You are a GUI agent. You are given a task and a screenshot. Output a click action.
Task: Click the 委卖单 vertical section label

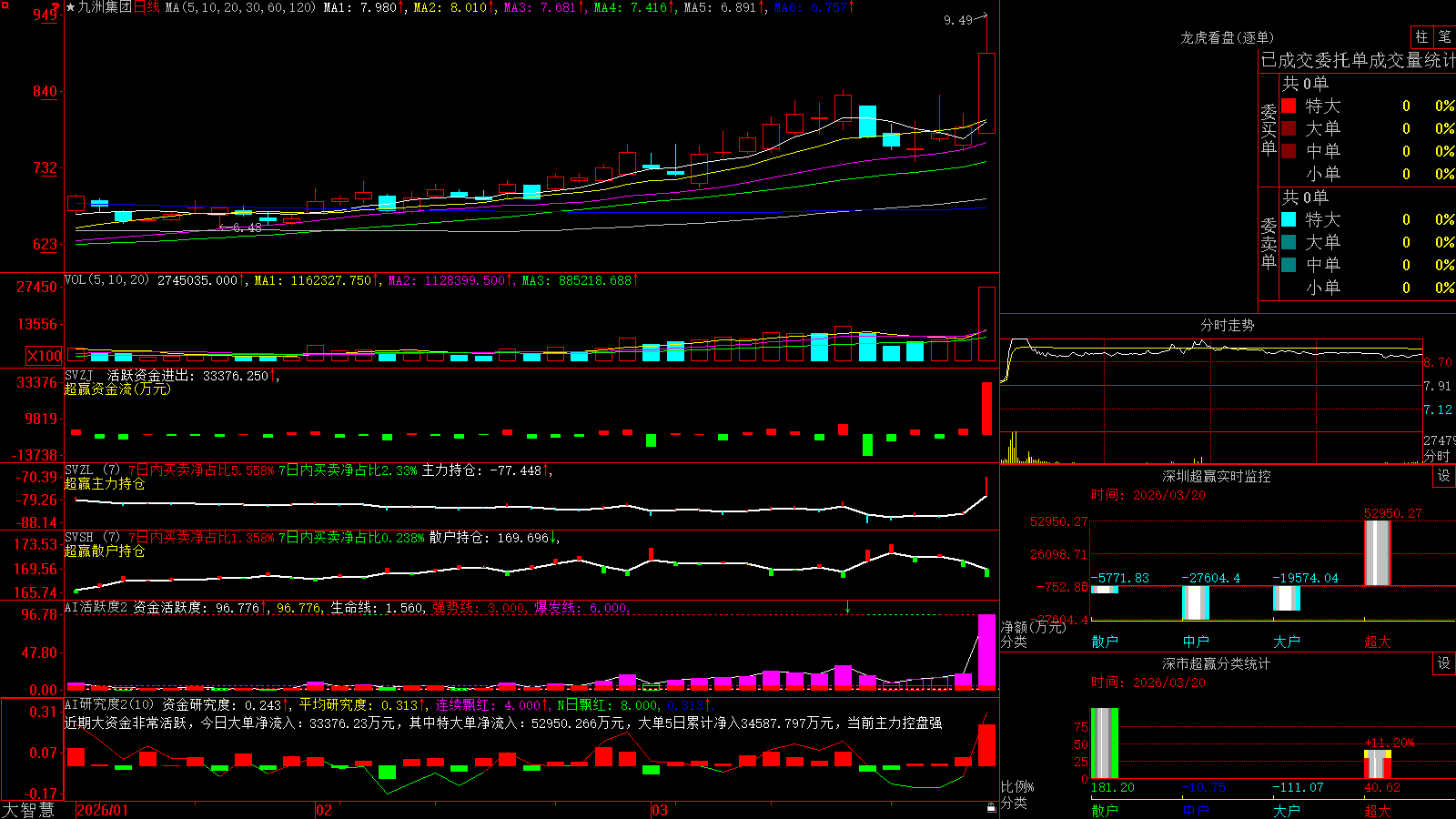pos(1269,243)
